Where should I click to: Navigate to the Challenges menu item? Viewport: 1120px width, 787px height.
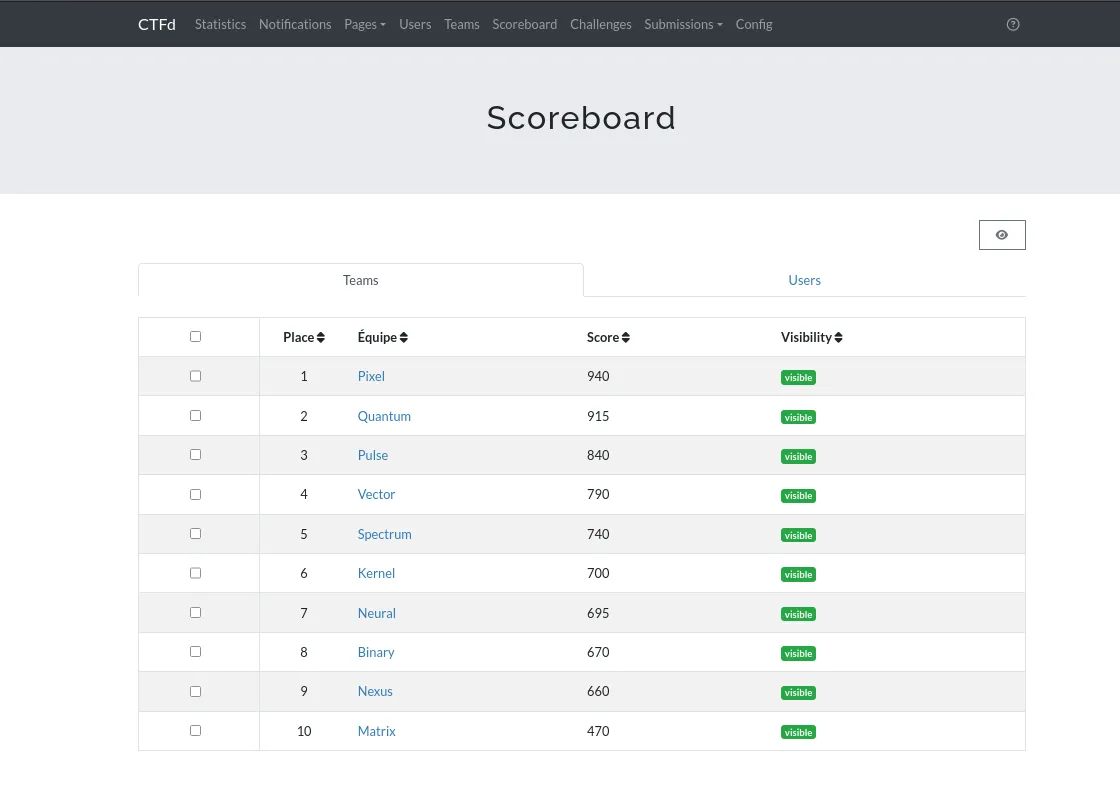coord(601,24)
